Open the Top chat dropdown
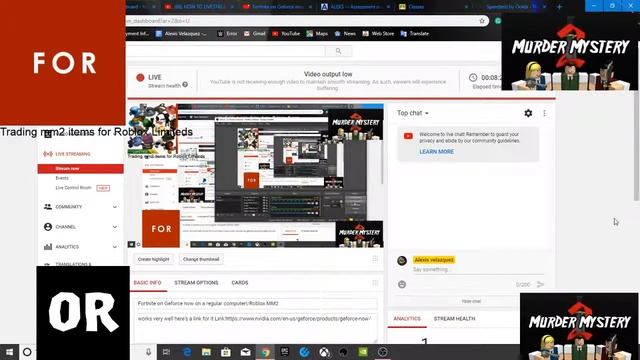Viewport: 640px width, 360px height. [x=413, y=113]
